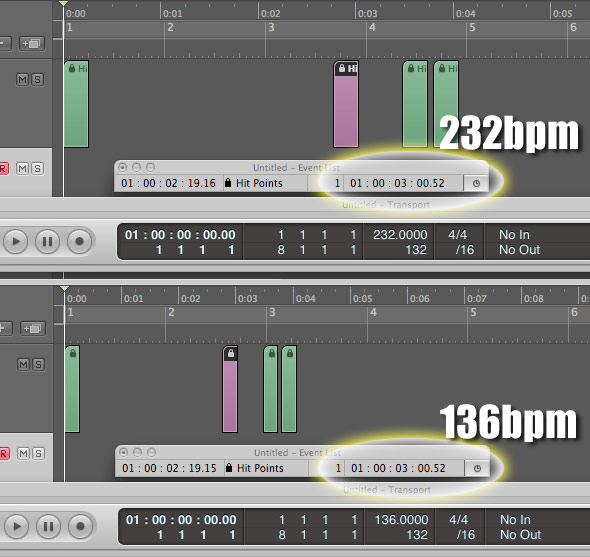Click bar 3 marker in lower ruler
This screenshot has height=557, width=590.
272,312
